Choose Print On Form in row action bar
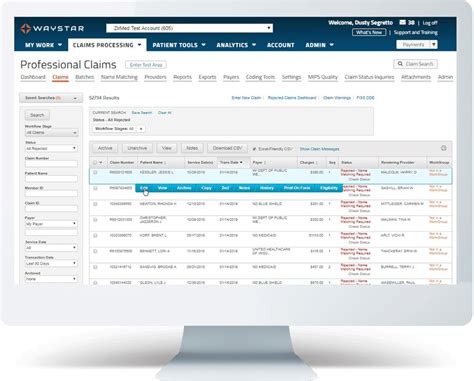This screenshot has width=474, height=381. [x=297, y=188]
